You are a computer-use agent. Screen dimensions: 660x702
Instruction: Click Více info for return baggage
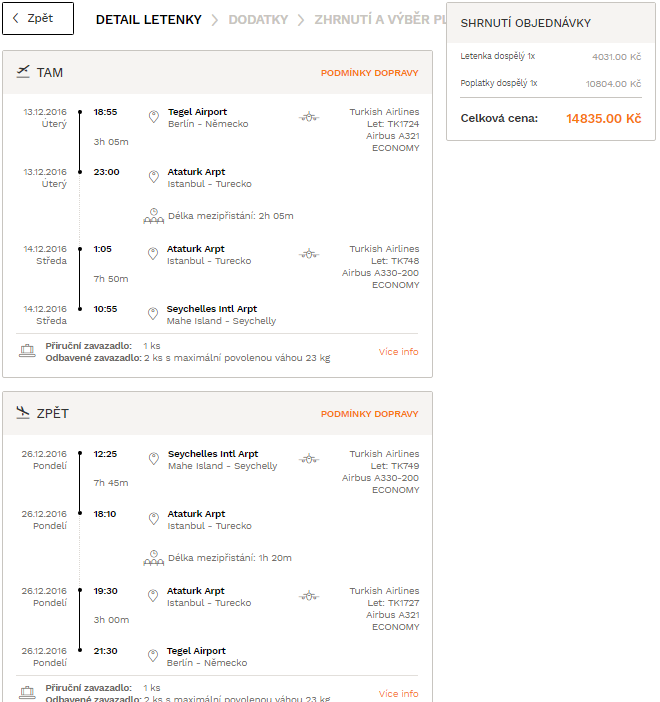(399, 693)
